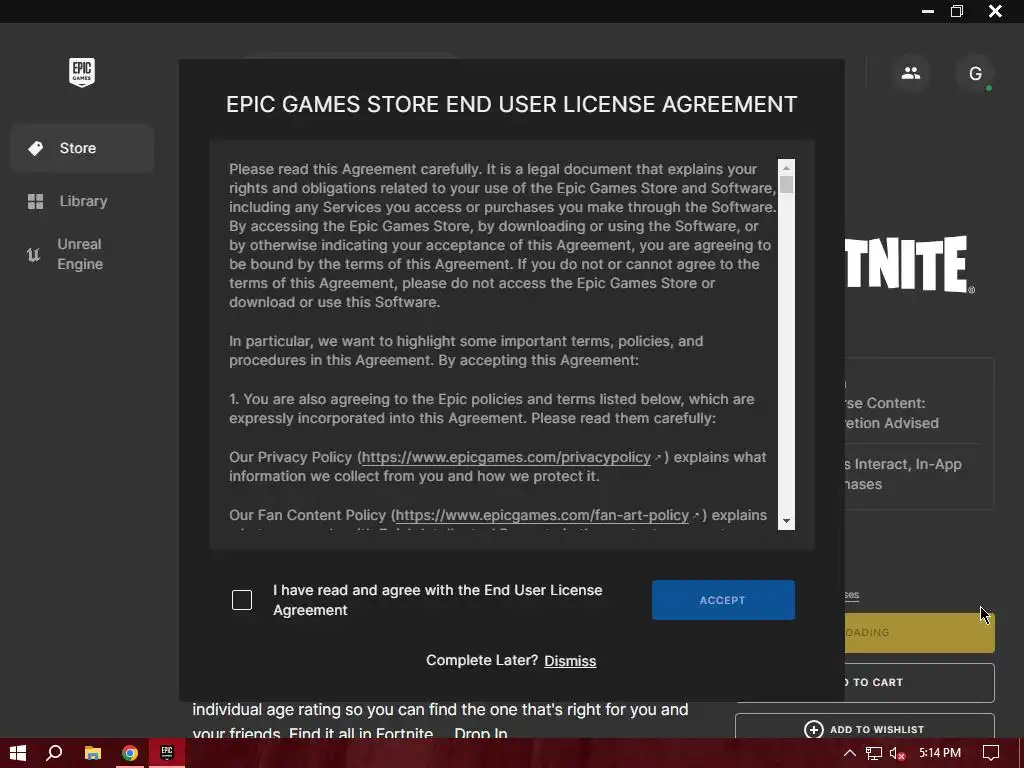Screen dimensions: 1024x768
Task: Open the Store section in sidebar
Action: [82, 148]
